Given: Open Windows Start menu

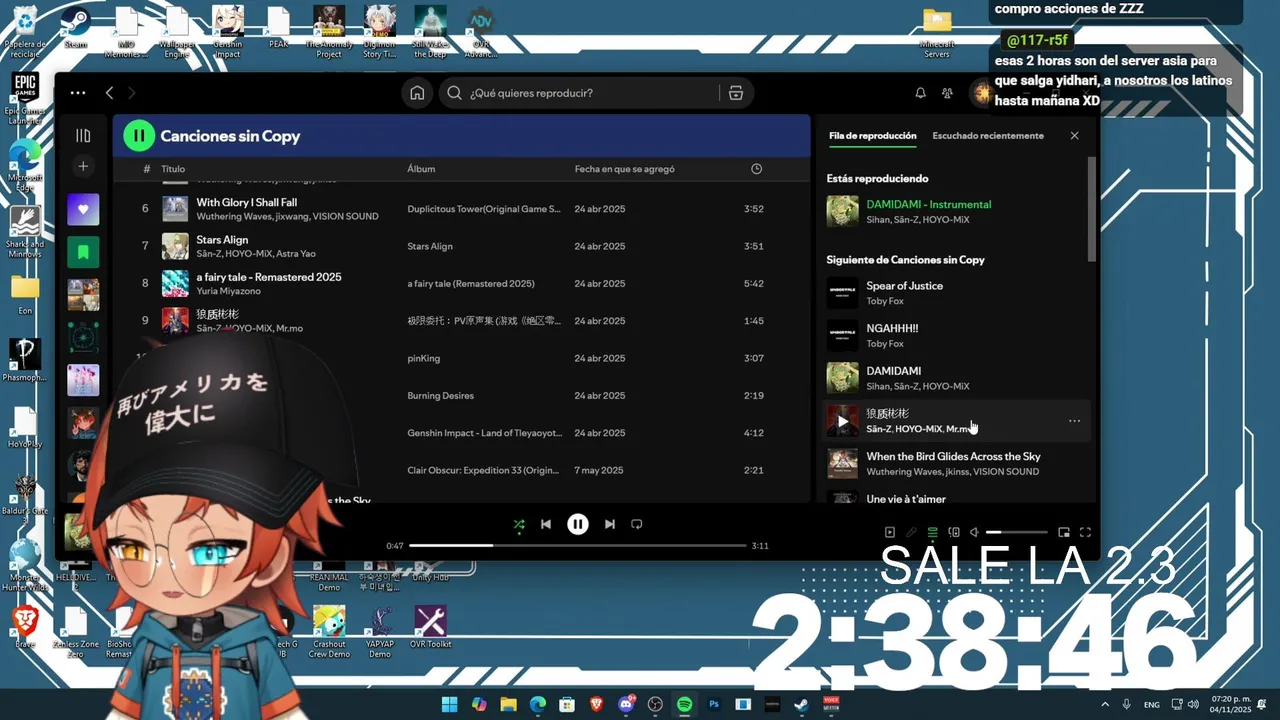Looking at the screenshot, I should coord(449,704).
